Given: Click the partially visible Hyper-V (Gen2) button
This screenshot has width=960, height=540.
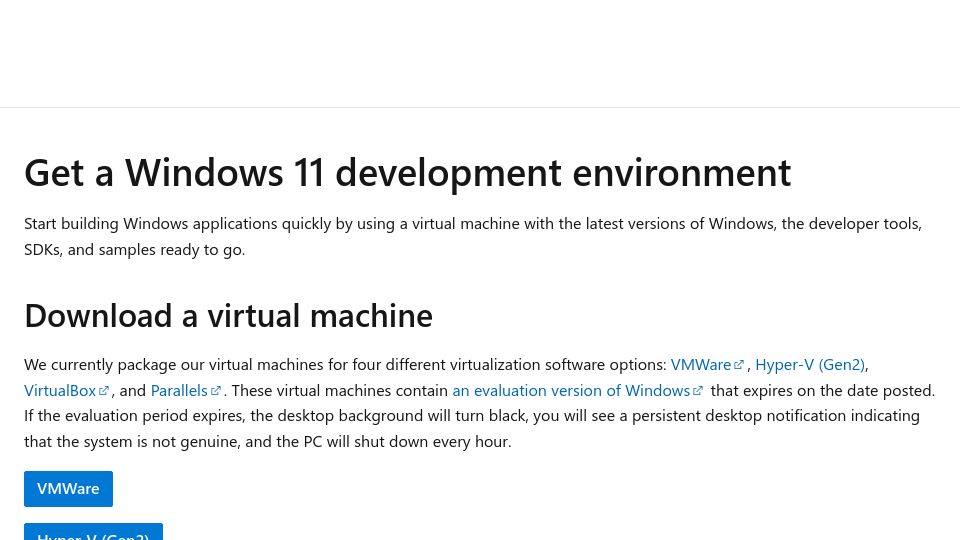Looking at the screenshot, I should coord(93,531).
